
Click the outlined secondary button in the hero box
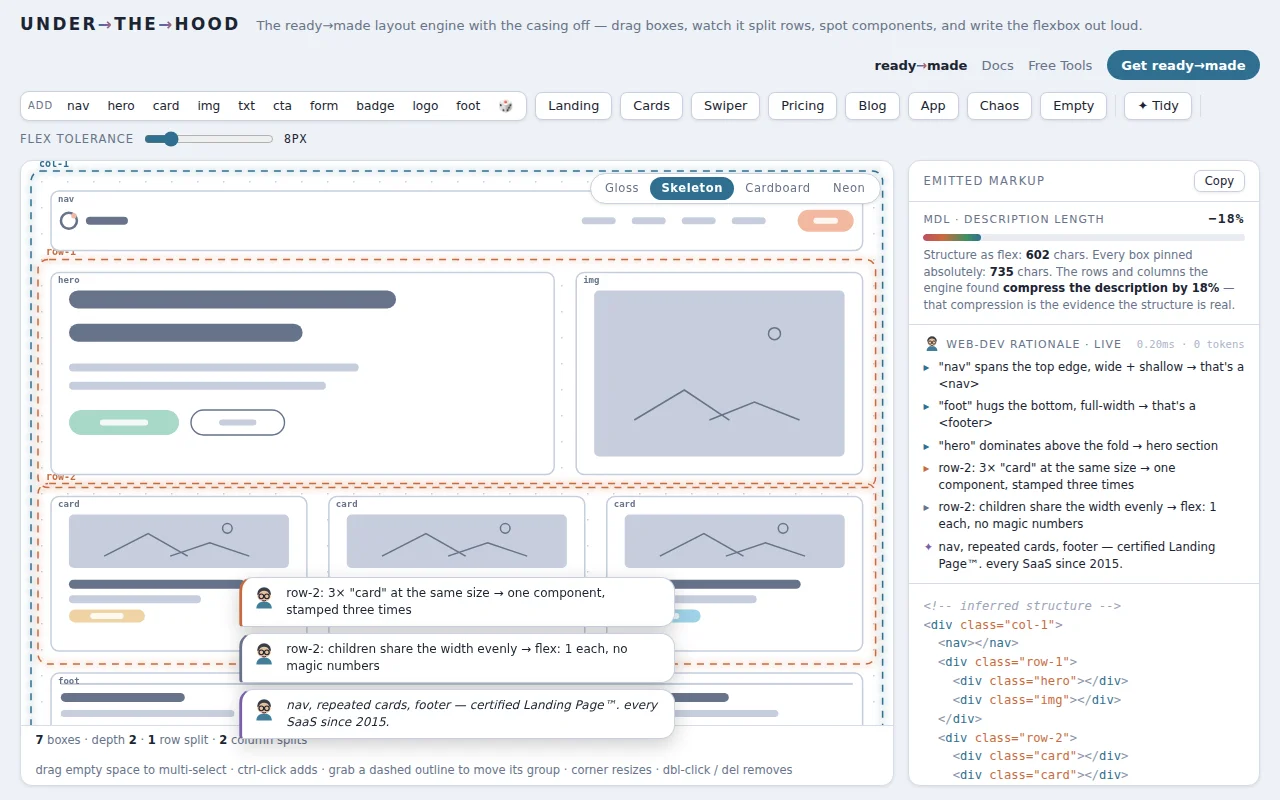tap(238, 422)
